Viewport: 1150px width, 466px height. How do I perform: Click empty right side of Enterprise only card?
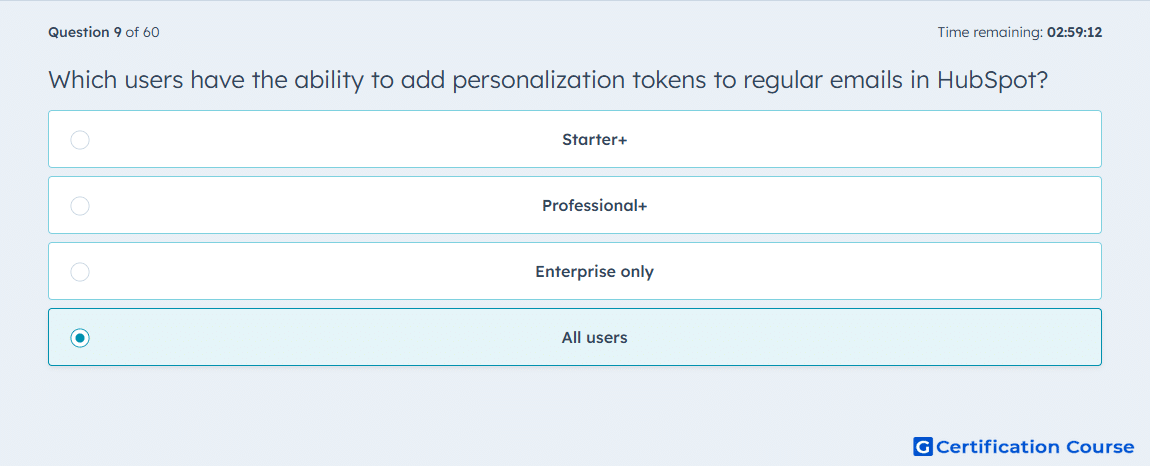pos(880,271)
